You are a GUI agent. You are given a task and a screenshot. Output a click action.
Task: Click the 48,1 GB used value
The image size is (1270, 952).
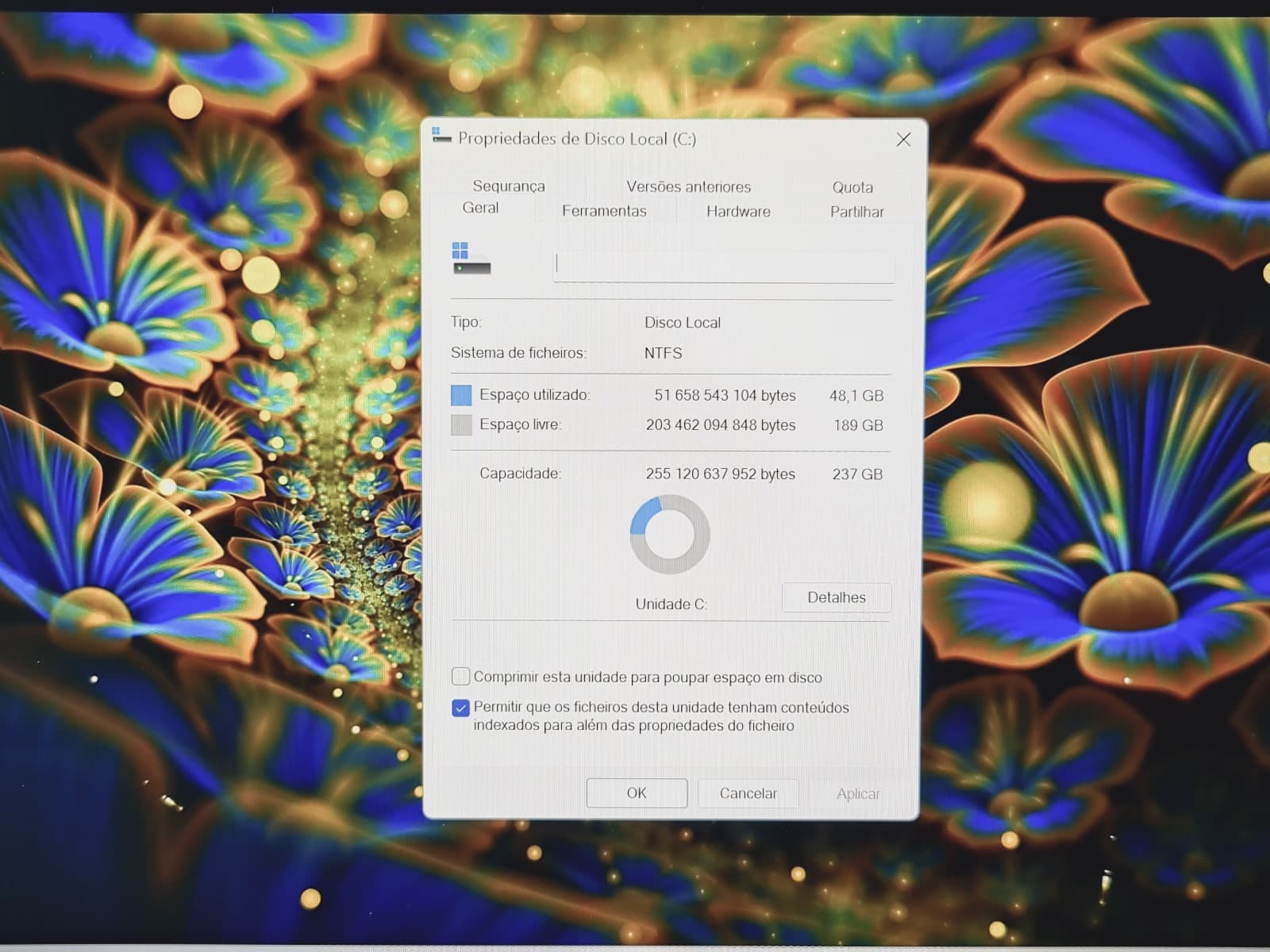[x=856, y=395]
